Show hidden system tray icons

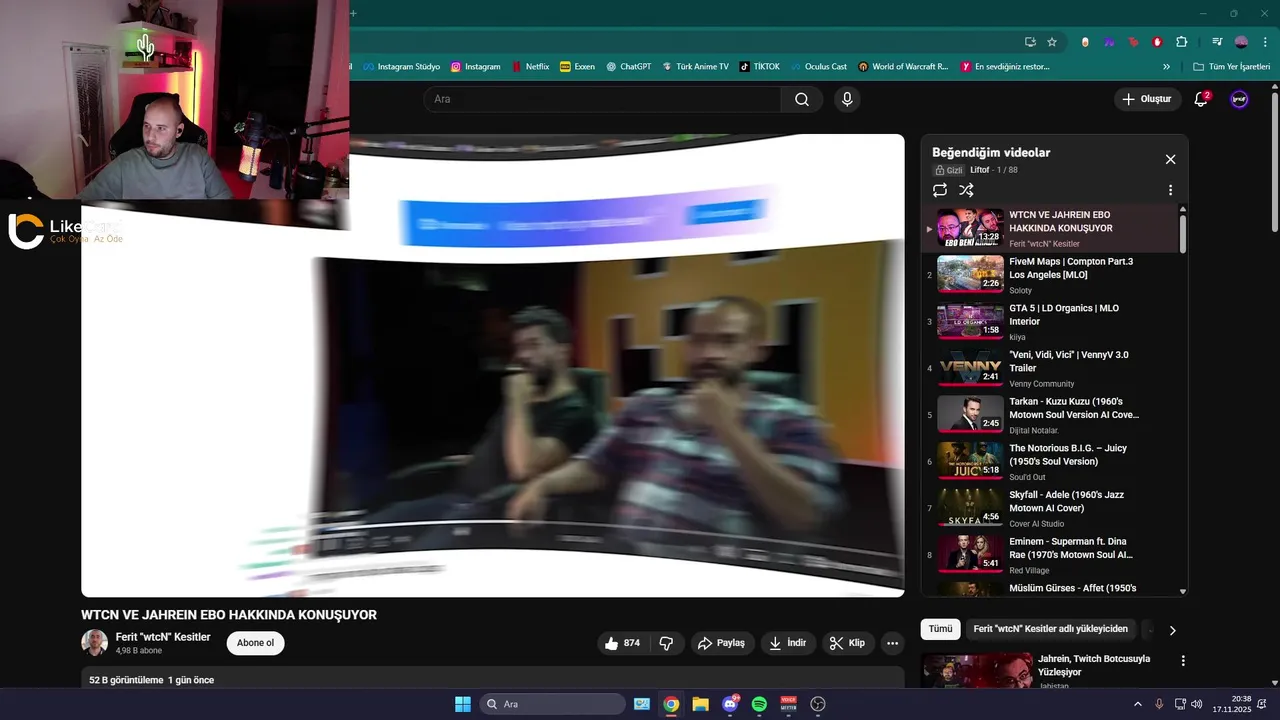(1138, 704)
